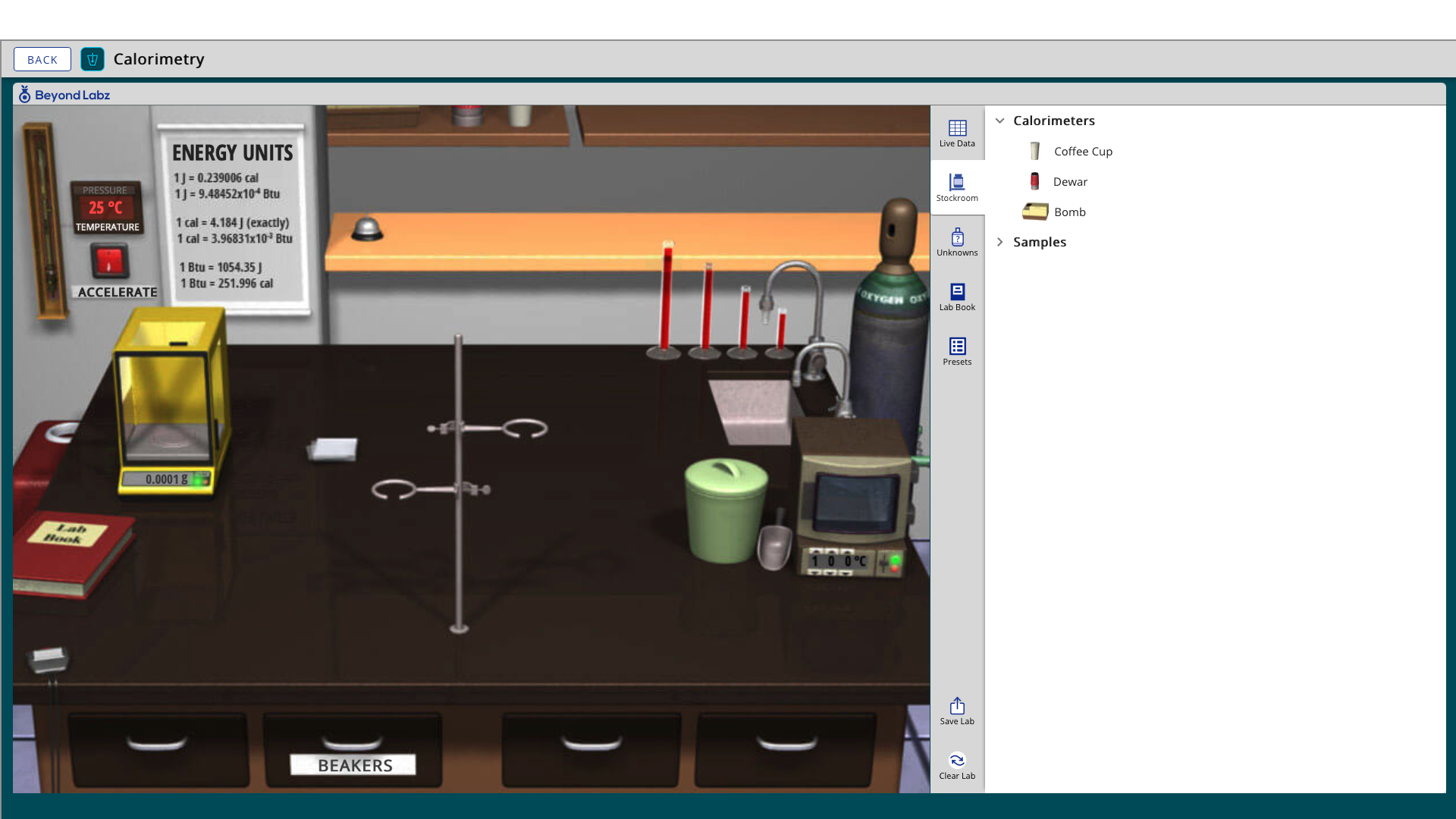This screenshot has height=819, width=1456.
Task: Toggle the heater's power button
Action: (894, 563)
